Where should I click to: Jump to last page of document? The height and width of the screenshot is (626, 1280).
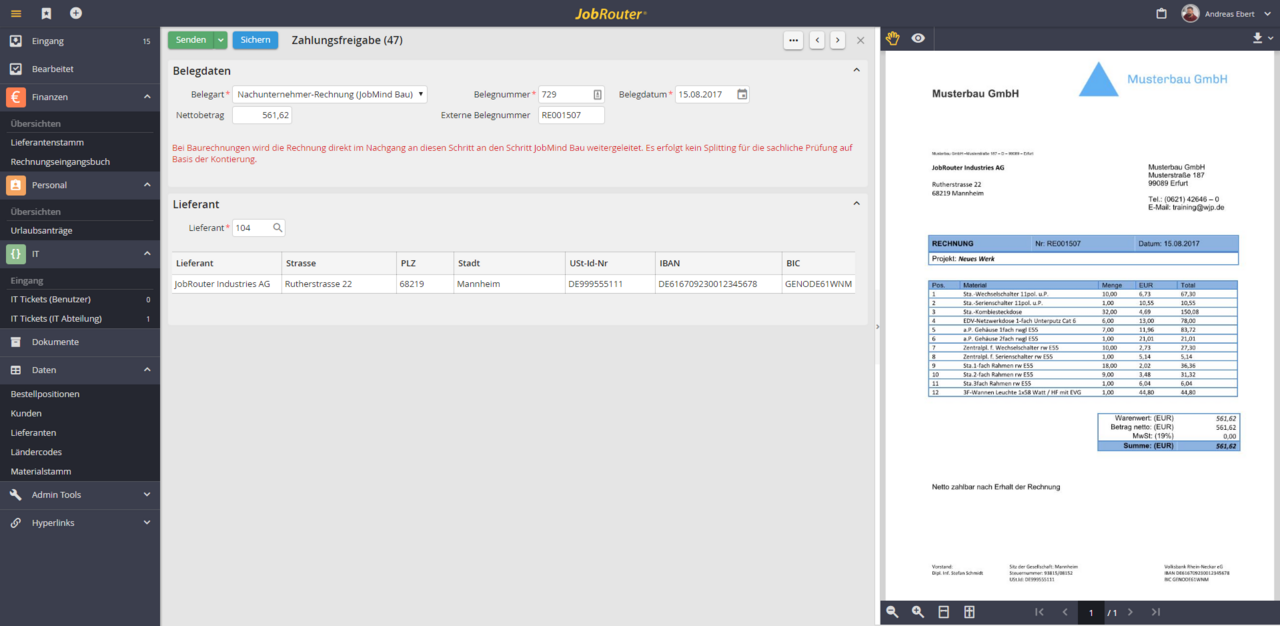click(1156, 612)
